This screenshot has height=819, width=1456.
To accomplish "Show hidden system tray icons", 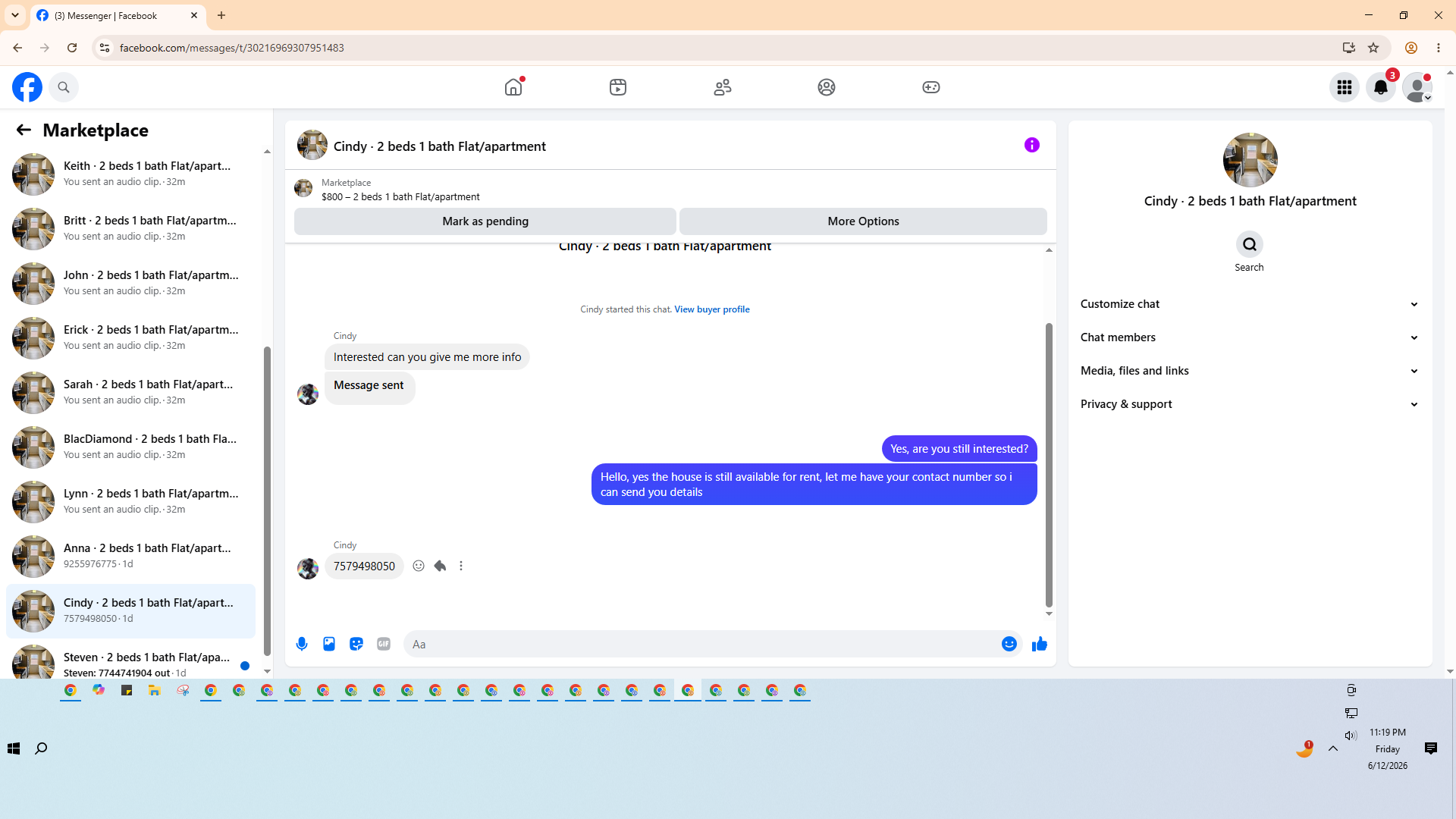I will point(1333,748).
